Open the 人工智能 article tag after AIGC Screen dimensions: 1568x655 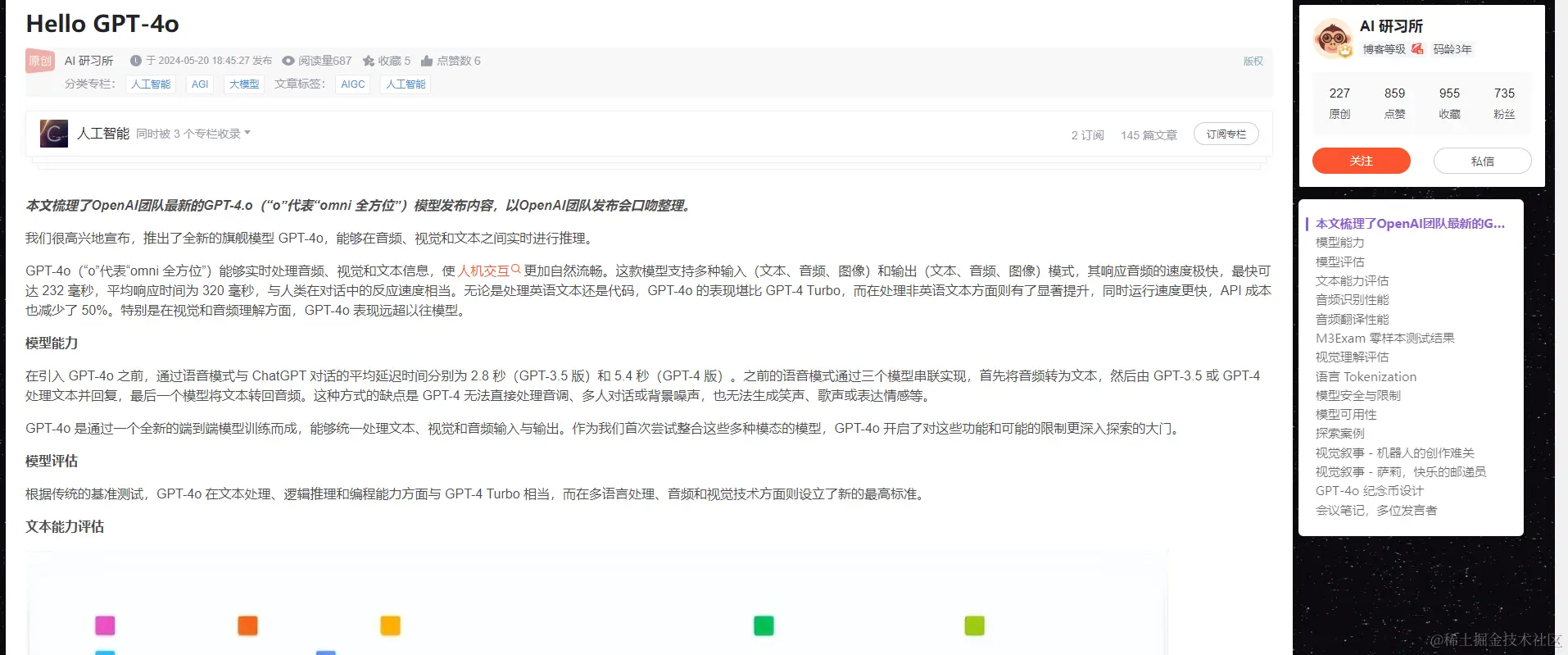tap(406, 84)
